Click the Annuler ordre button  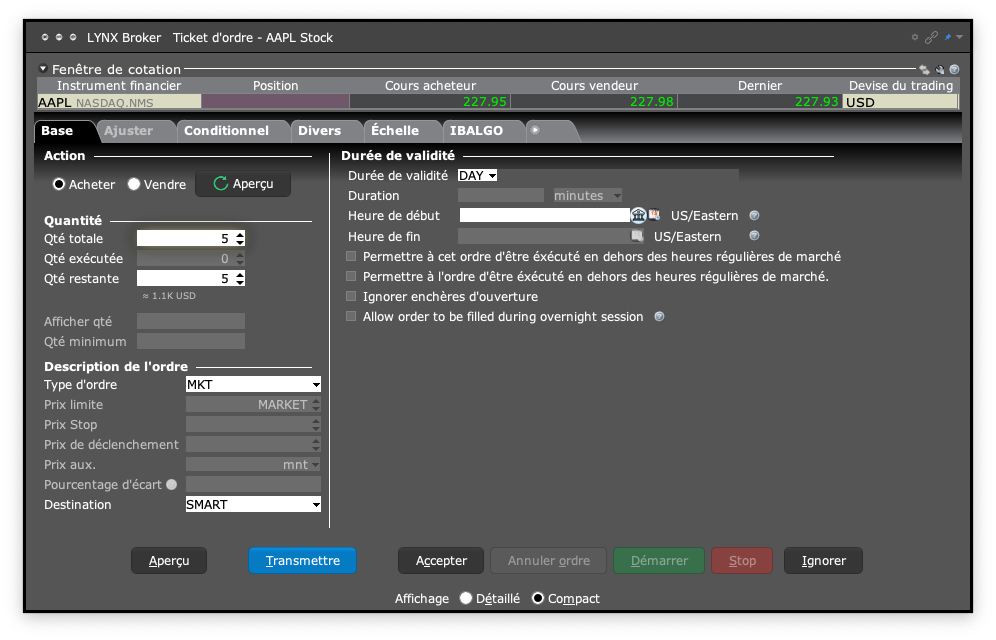tap(549, 561)
